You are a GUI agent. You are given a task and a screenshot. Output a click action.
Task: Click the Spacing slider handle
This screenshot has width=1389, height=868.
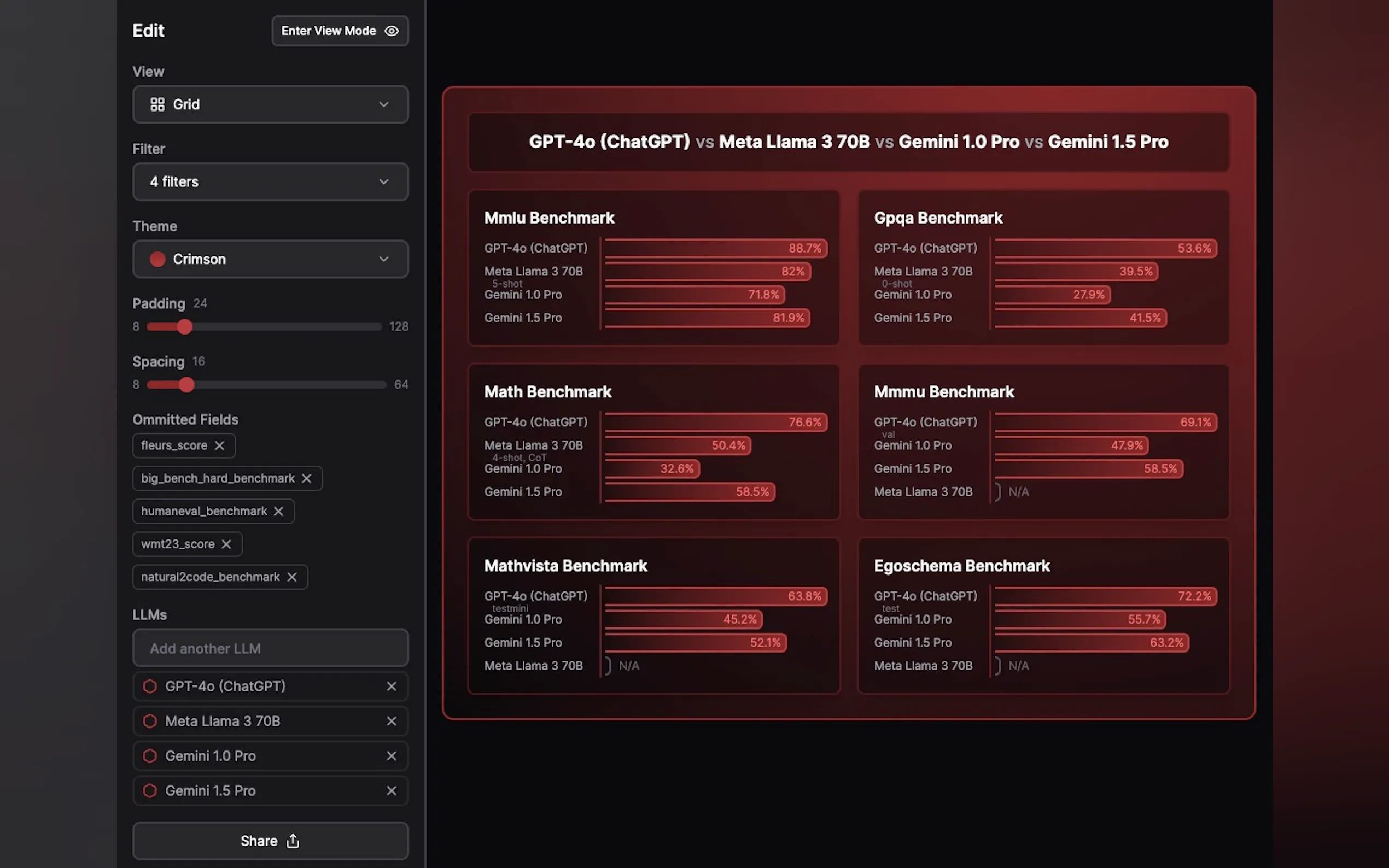pos(186,385)
